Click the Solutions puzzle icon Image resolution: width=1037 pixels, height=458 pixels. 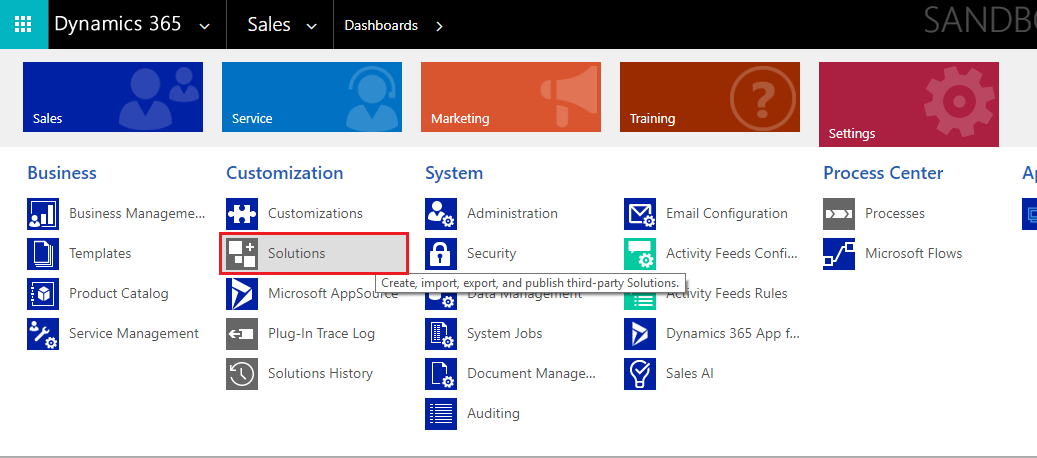[x=242, y=254]
